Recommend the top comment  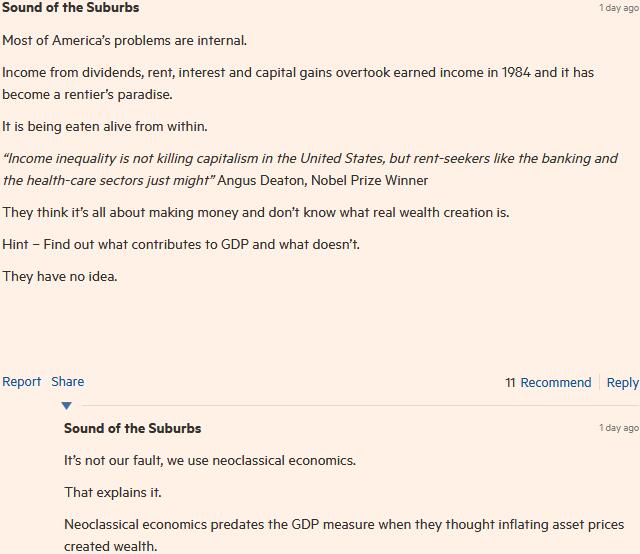[x=555, y=383]
